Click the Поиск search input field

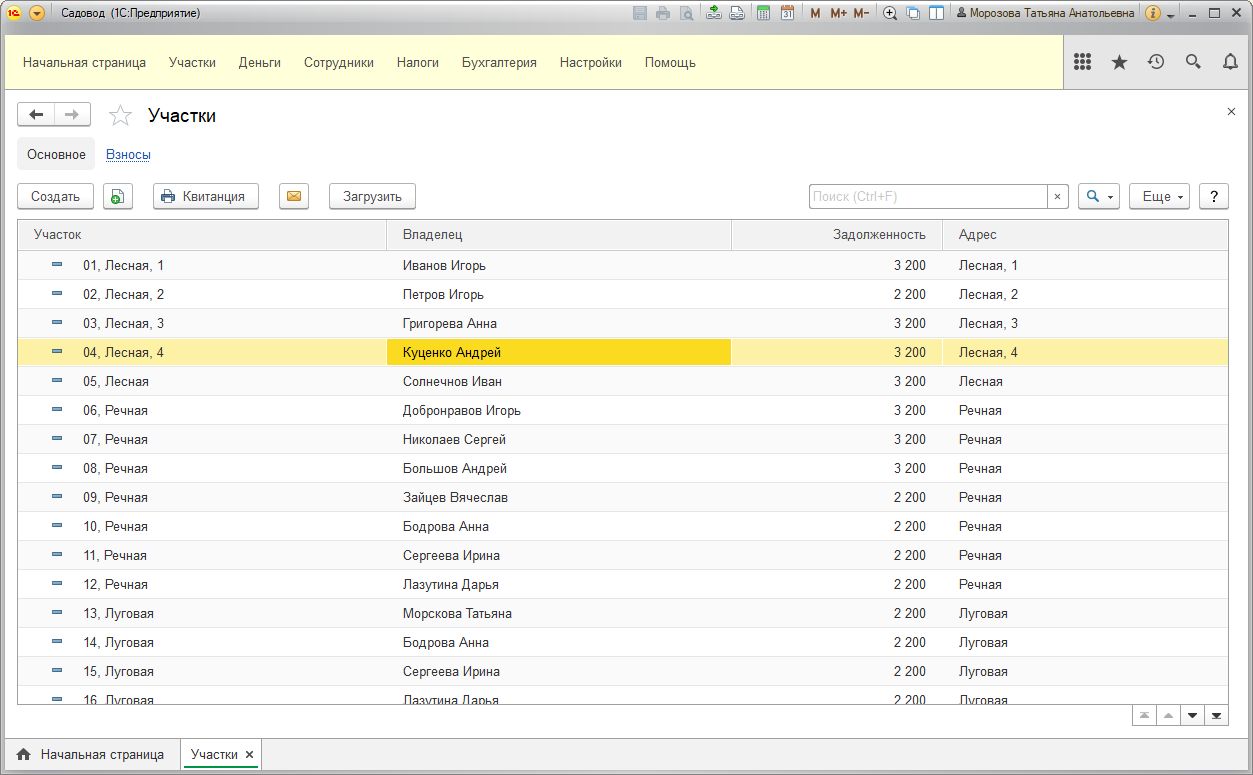click(927, 196)
